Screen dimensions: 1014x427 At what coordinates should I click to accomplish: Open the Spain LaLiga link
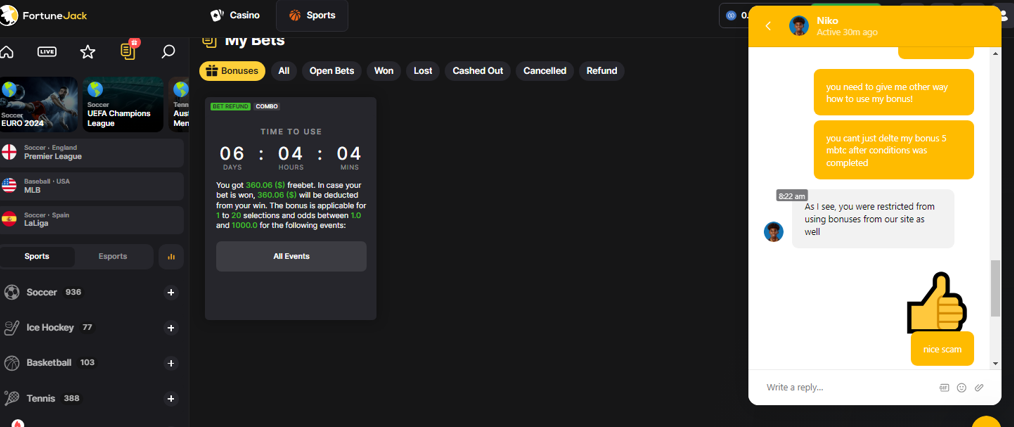coord(92,220)
